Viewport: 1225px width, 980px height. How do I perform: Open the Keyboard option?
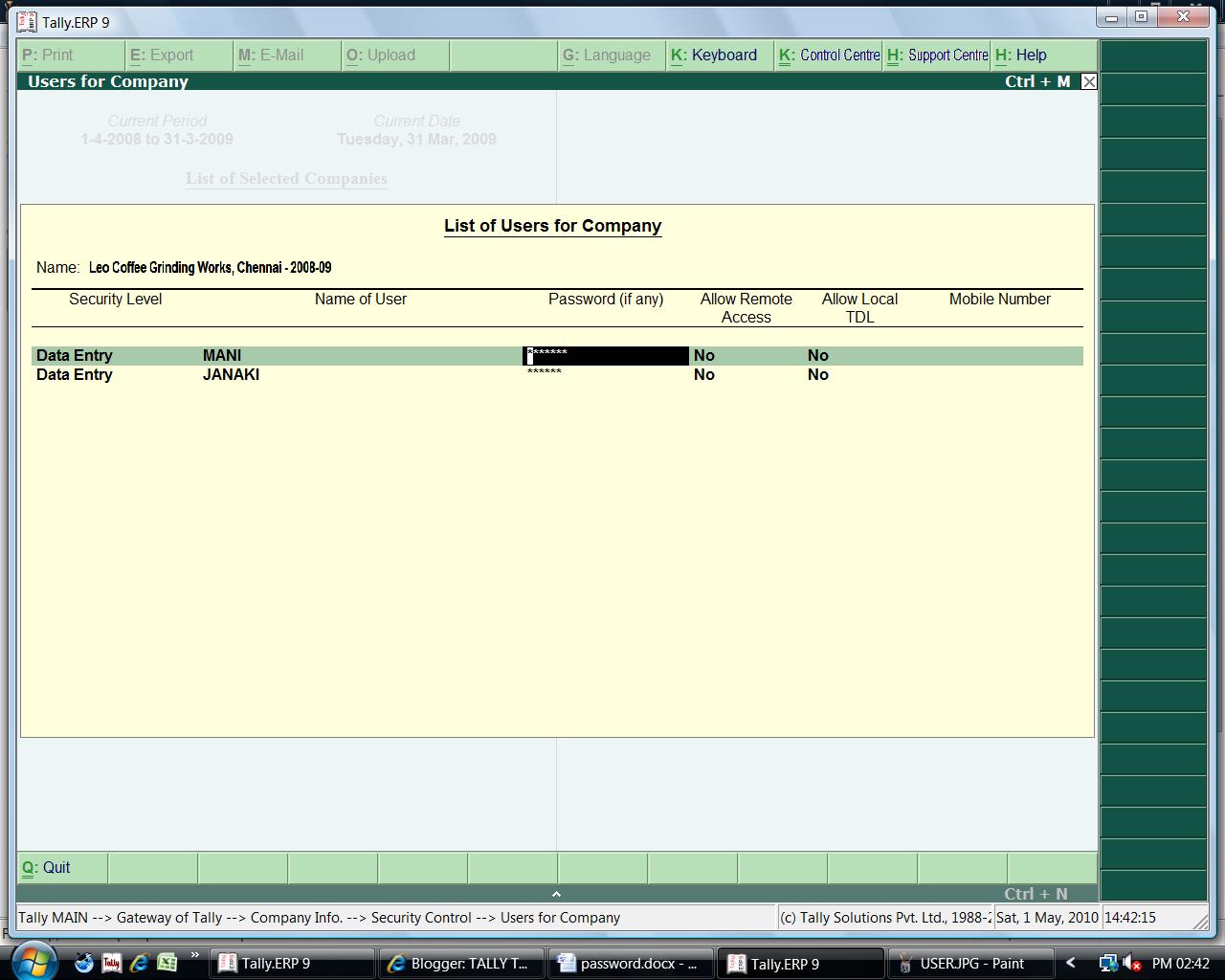721,56
